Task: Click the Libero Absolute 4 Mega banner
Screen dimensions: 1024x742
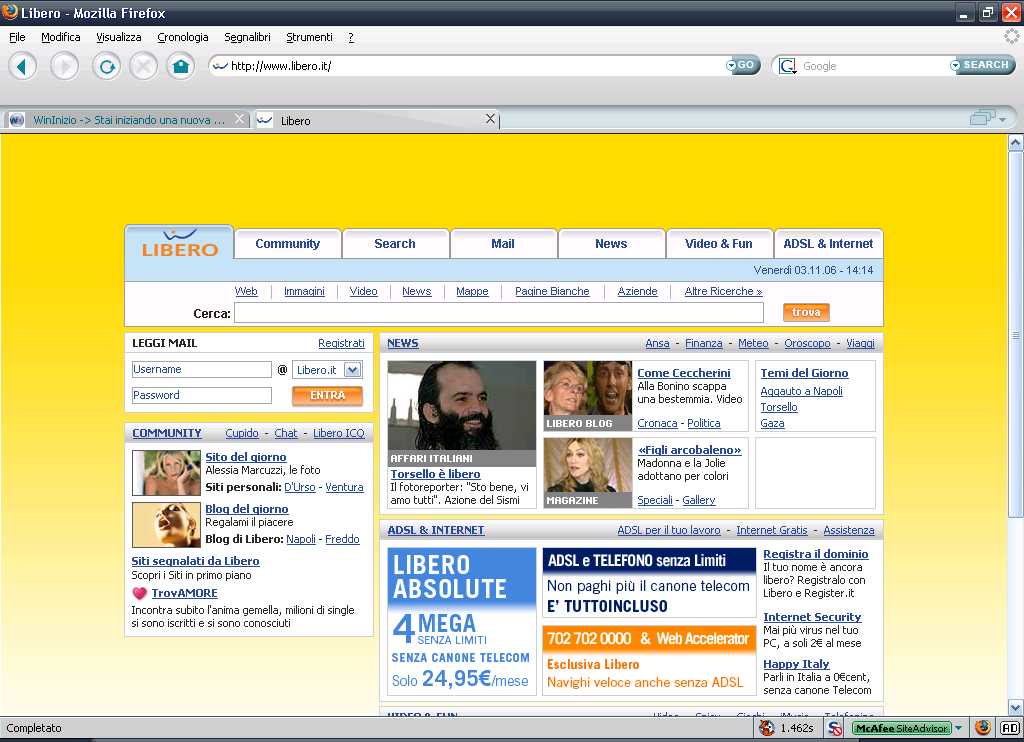Action: point(462,621)
